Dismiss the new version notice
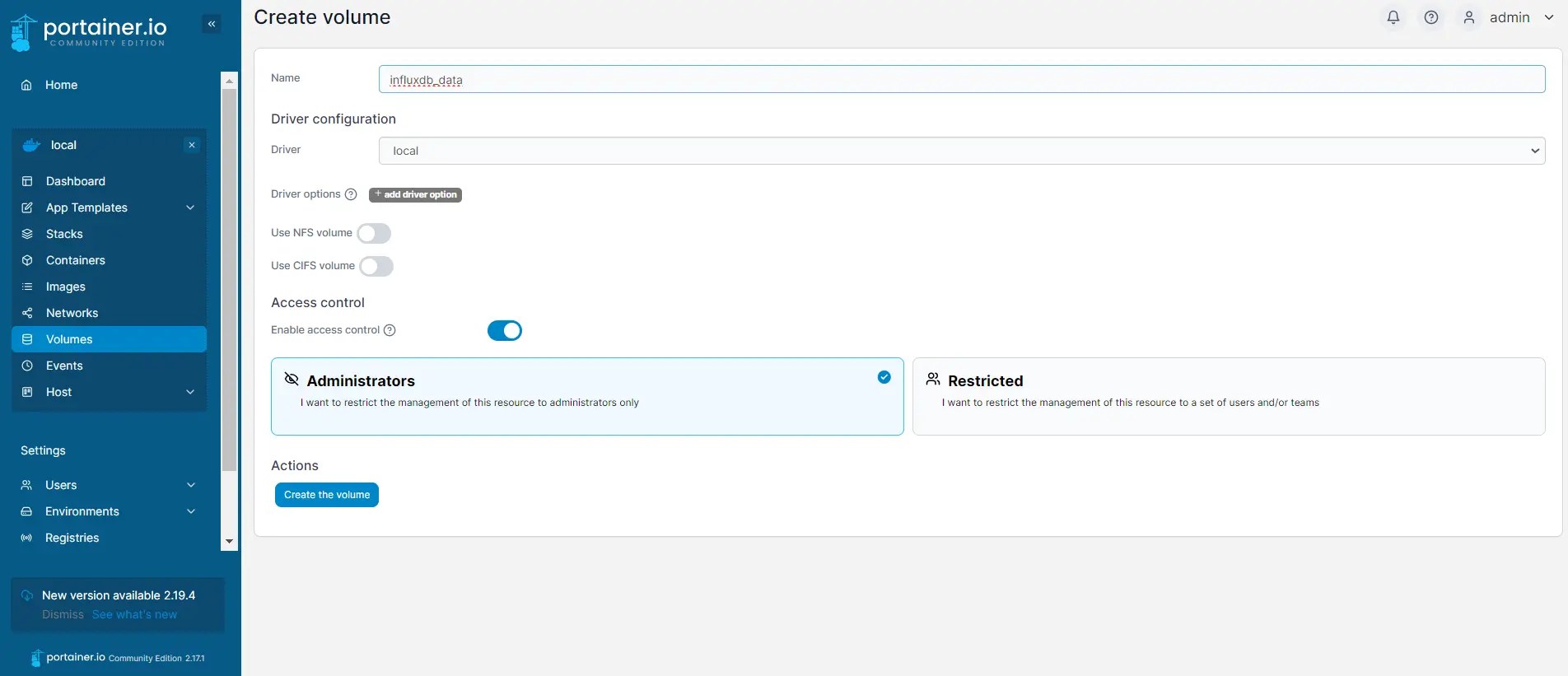This screenshot has width=1568, height=676. (x=63, y=614)
